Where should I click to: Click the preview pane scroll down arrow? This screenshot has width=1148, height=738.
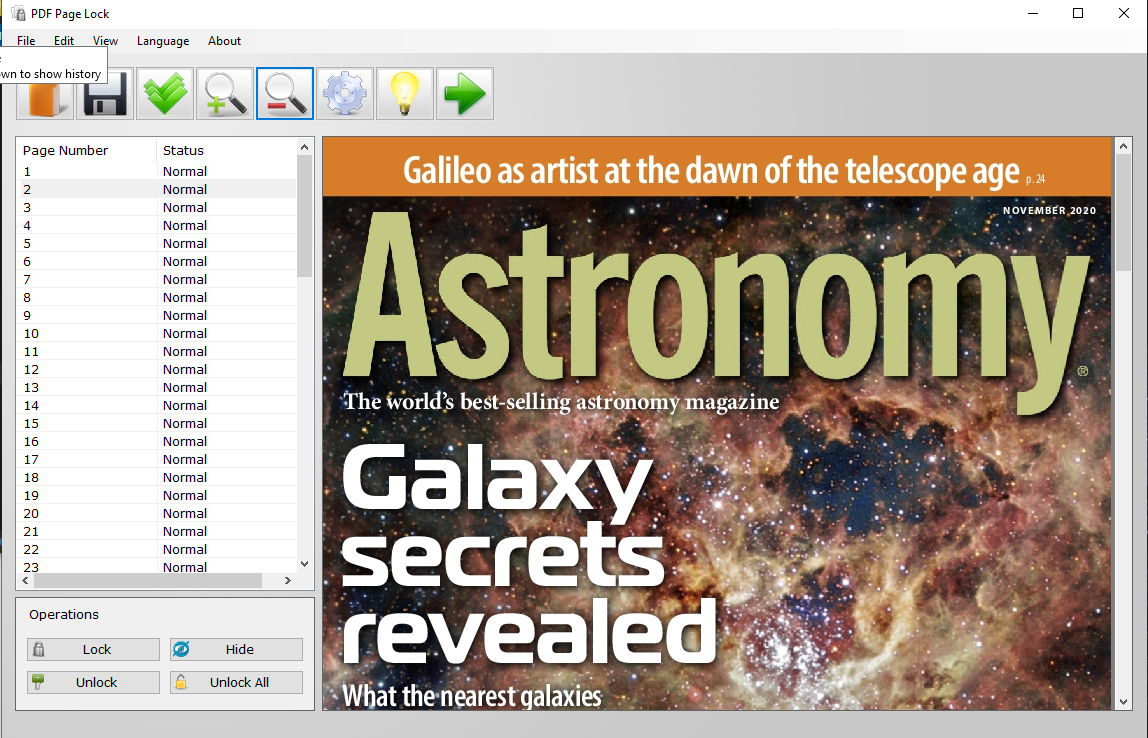[x=1124, y=702]
